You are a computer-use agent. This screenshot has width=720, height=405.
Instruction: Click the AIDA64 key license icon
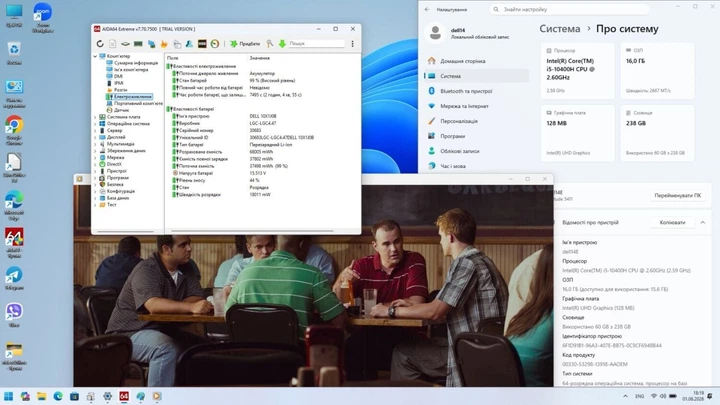[270, 44]
